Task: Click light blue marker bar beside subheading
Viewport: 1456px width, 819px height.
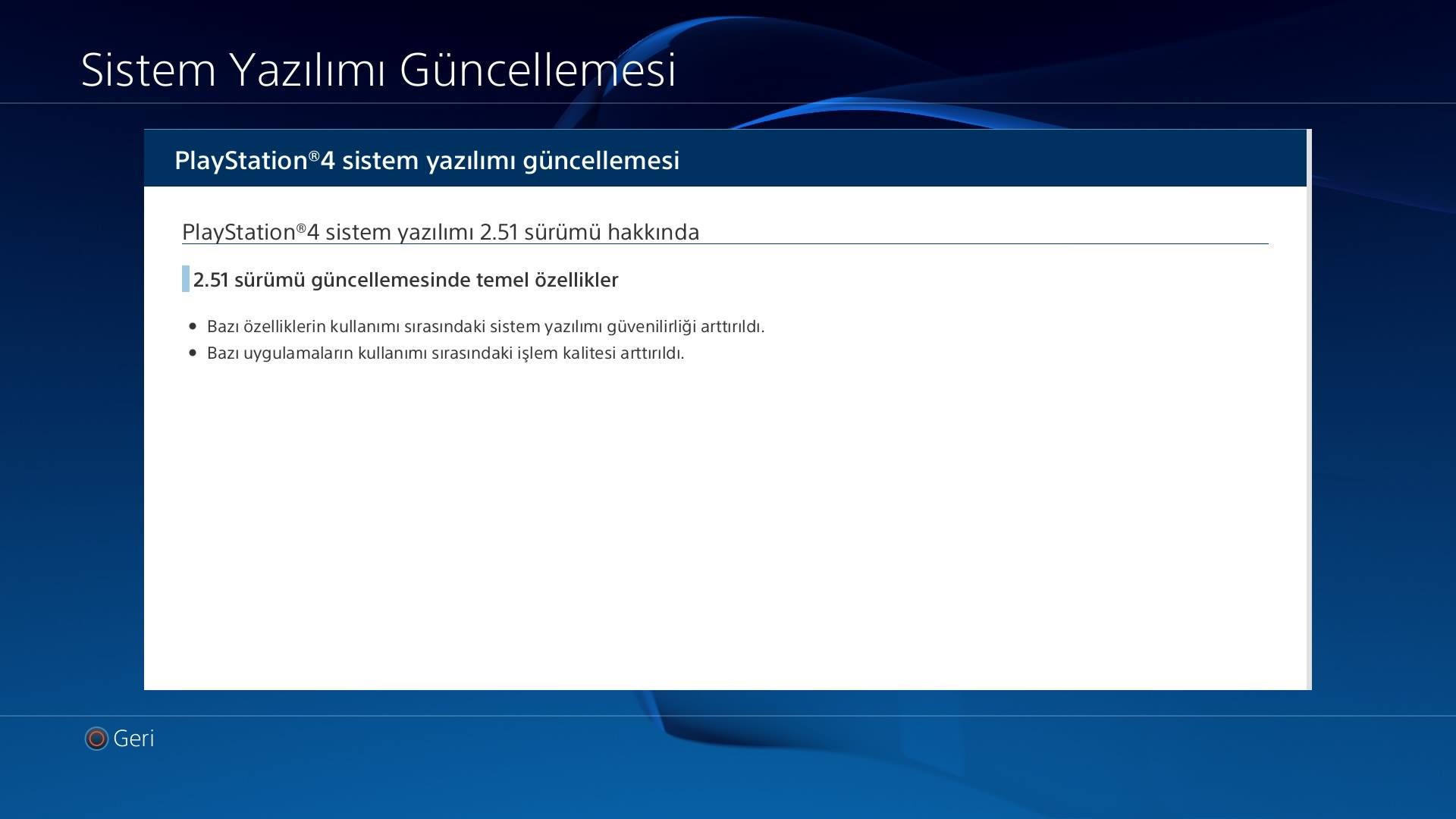Action: [x=186, y=279]
